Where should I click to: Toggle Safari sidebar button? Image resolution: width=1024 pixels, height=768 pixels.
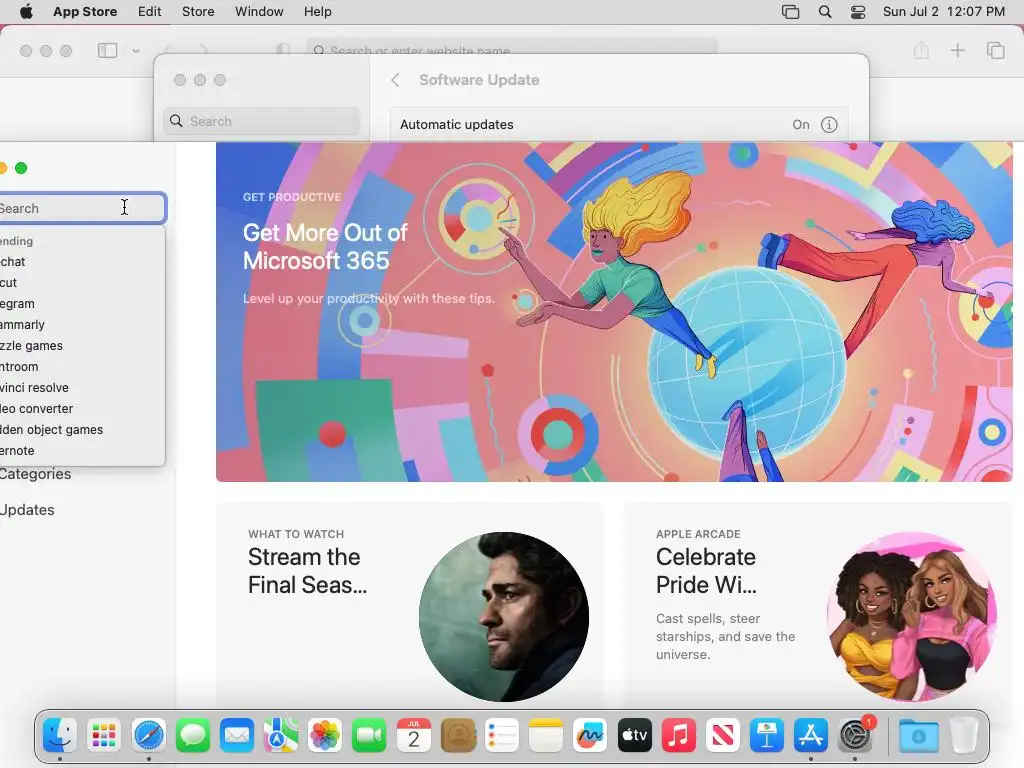tap(107, 50)
